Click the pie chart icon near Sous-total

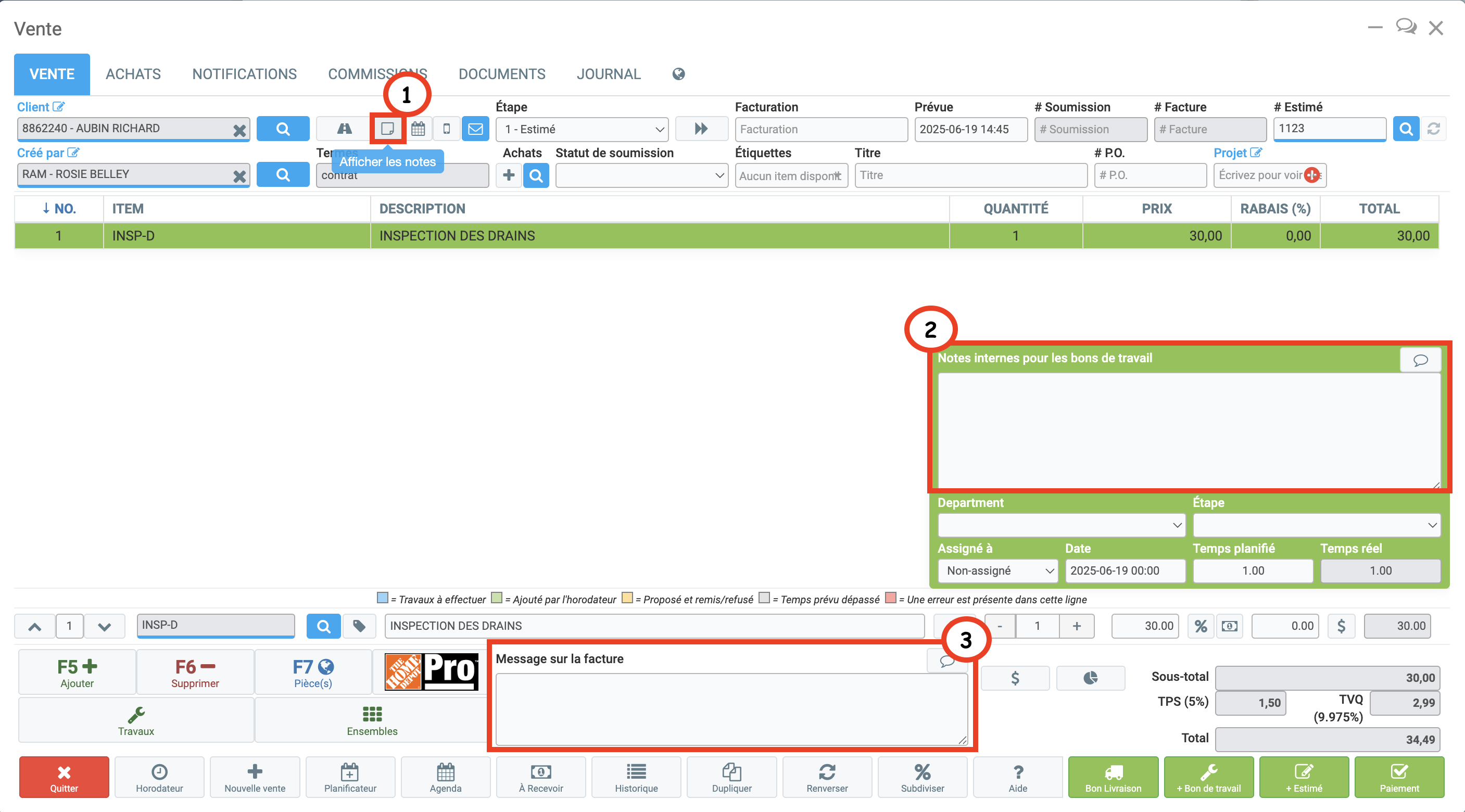1090,678
